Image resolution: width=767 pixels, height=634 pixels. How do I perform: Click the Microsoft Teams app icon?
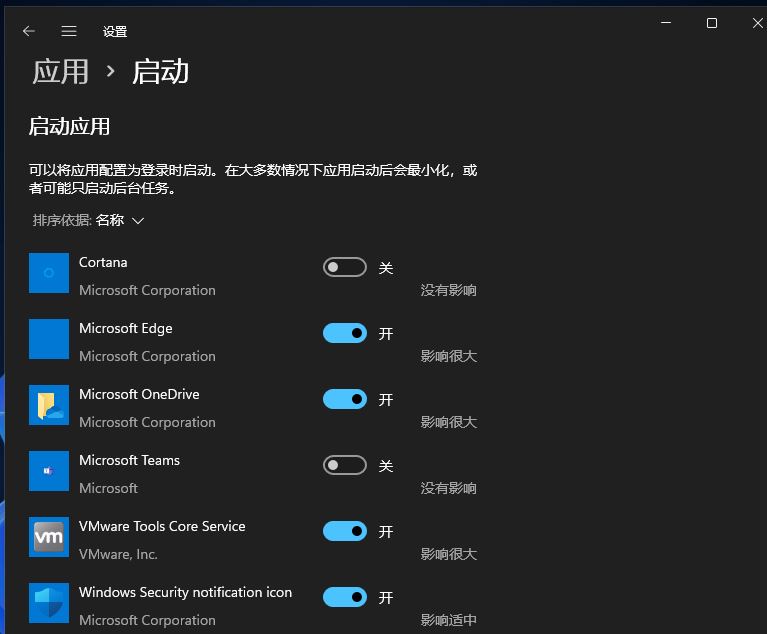(x=49, y=471)
